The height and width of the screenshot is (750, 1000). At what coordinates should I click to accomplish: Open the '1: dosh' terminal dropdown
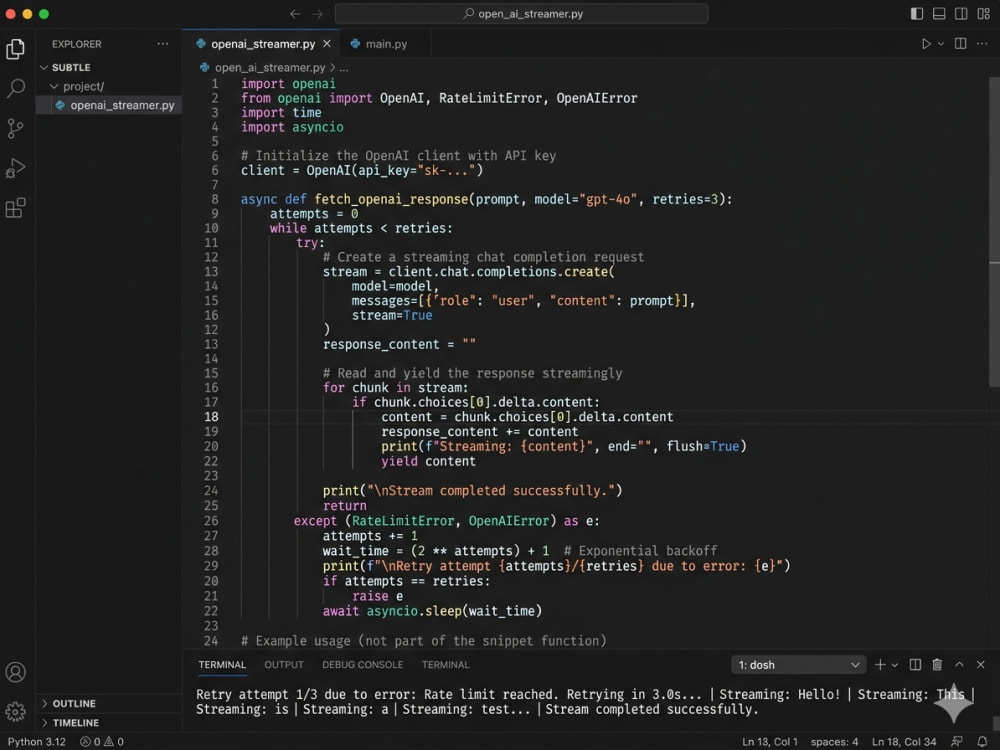pos(798,665)
